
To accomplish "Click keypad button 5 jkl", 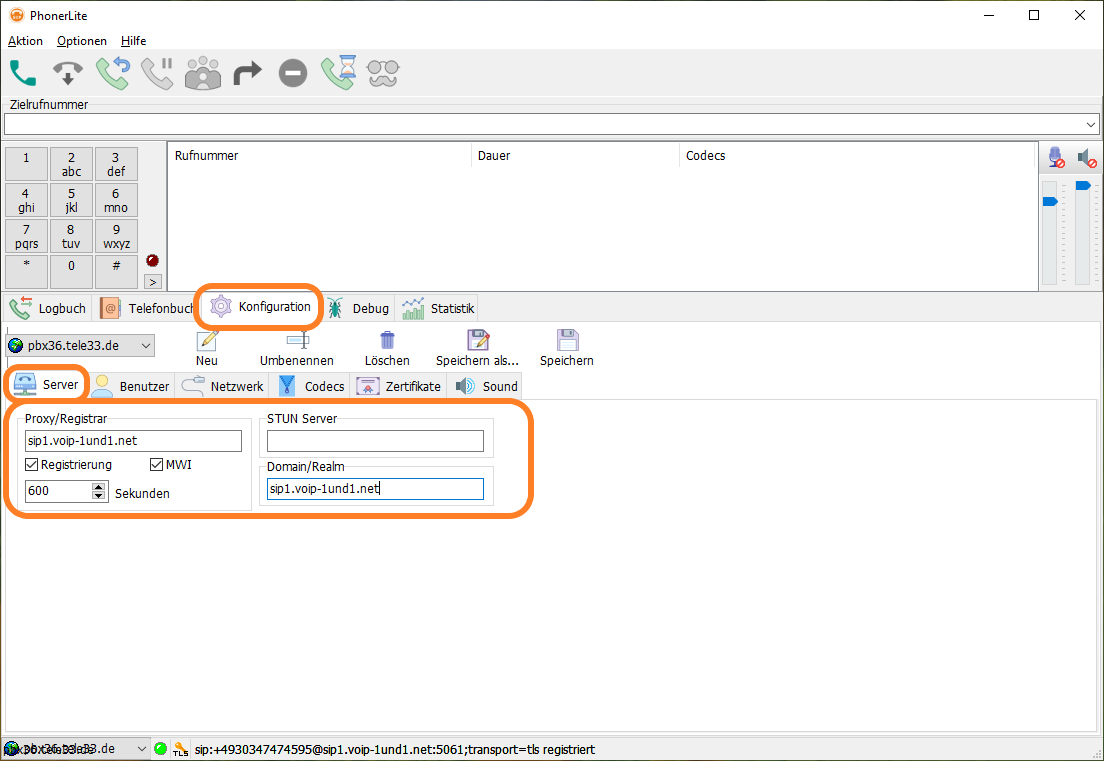I will pos(71,200).
